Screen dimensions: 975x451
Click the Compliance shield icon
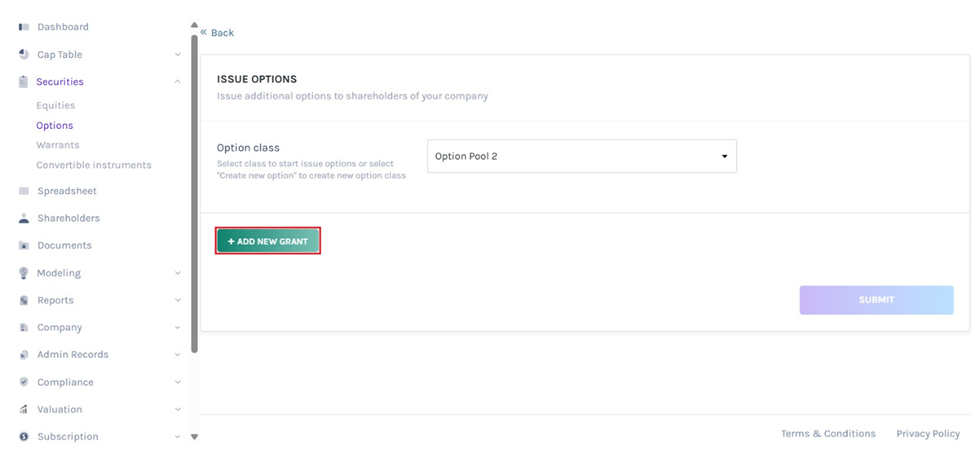[x=24, y=382]
